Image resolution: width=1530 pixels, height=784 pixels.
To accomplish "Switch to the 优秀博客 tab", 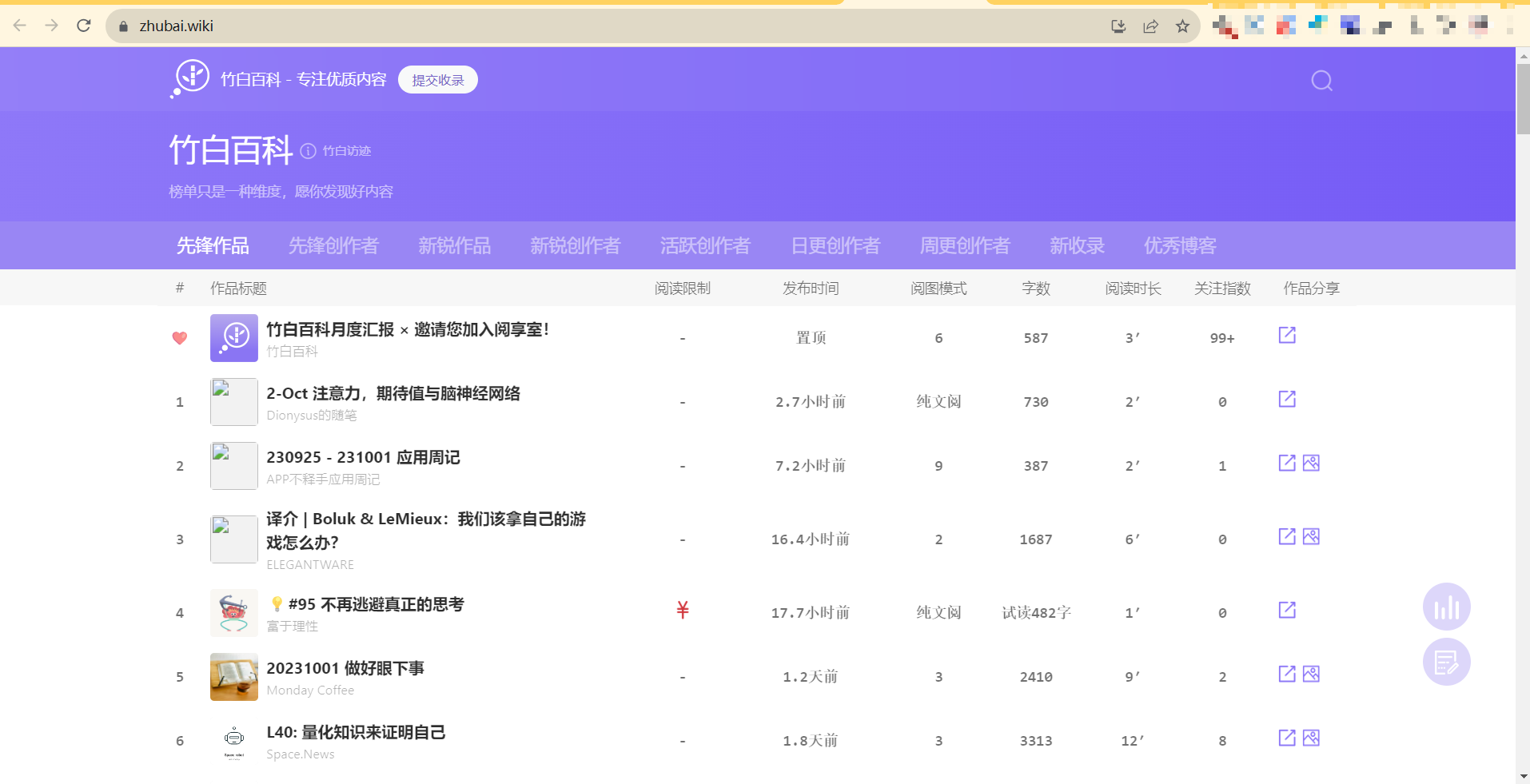I will click(1180, 245).
